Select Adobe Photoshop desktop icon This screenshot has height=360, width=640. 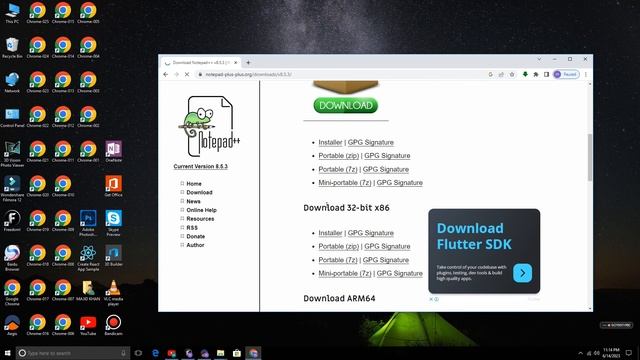[x=88, y=223]
